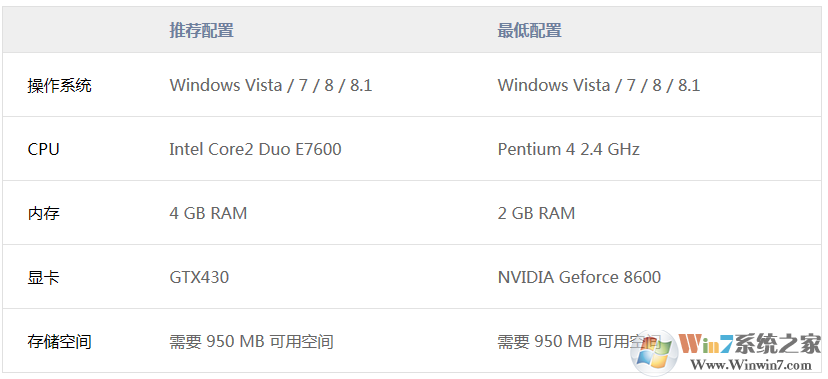This screenshot has height=379, width=828.
Task: Select the NVIDIA Geforce 8600 cell
Action: 579,277
